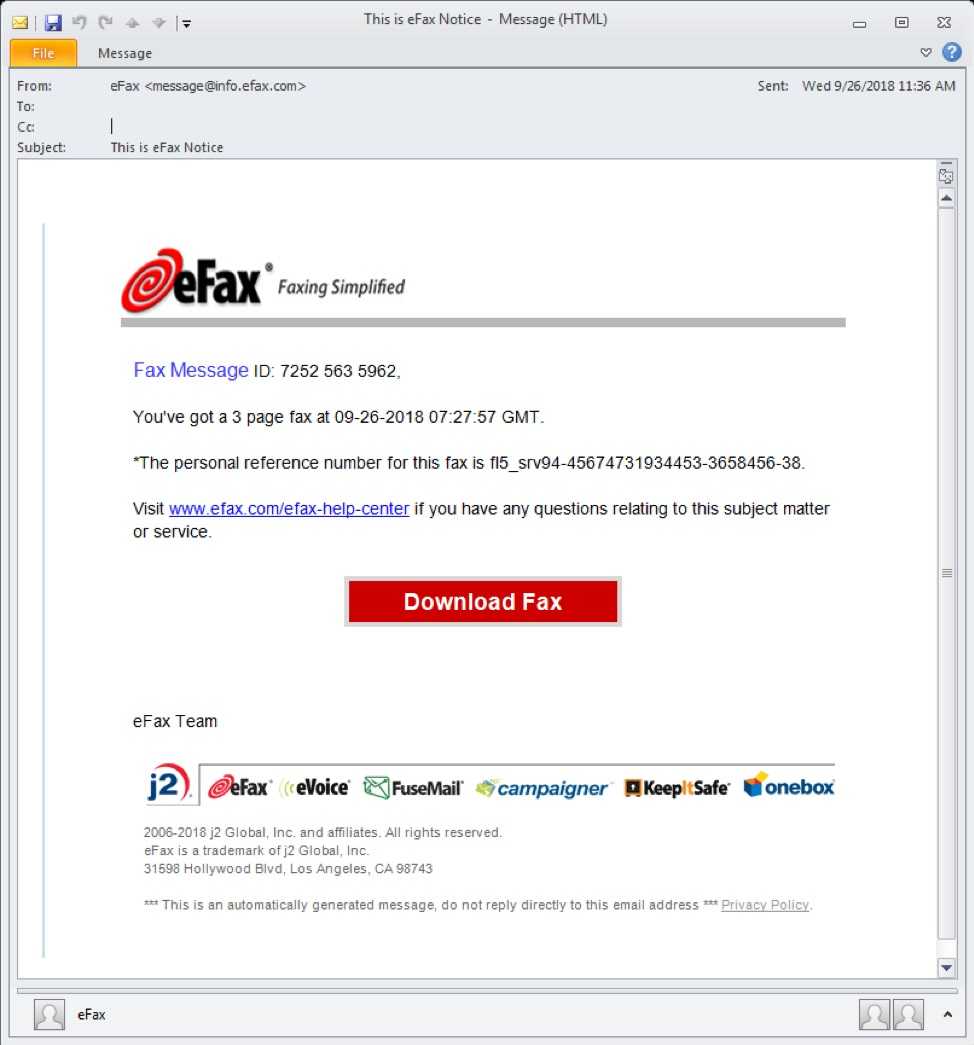Open the File tab
This screenshot has width=974, height=1045.
43,53
